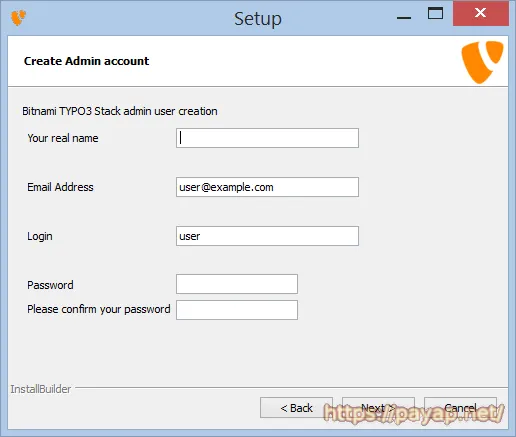
Task: Click the 'Login' label
Action: [x=40, y=236]
